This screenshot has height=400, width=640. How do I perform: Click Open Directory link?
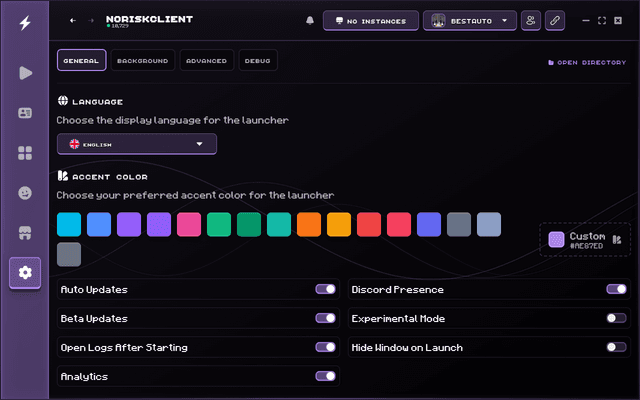click(x=587, y=62)
